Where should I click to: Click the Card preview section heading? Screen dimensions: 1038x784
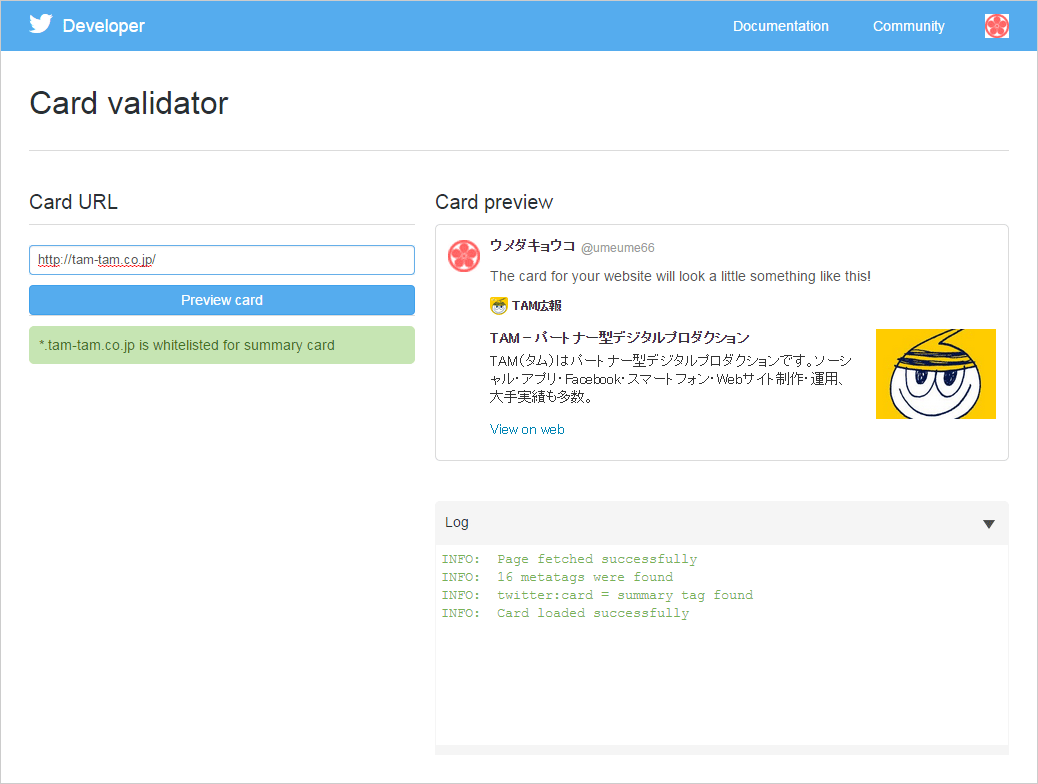click(x=494, y=202)
